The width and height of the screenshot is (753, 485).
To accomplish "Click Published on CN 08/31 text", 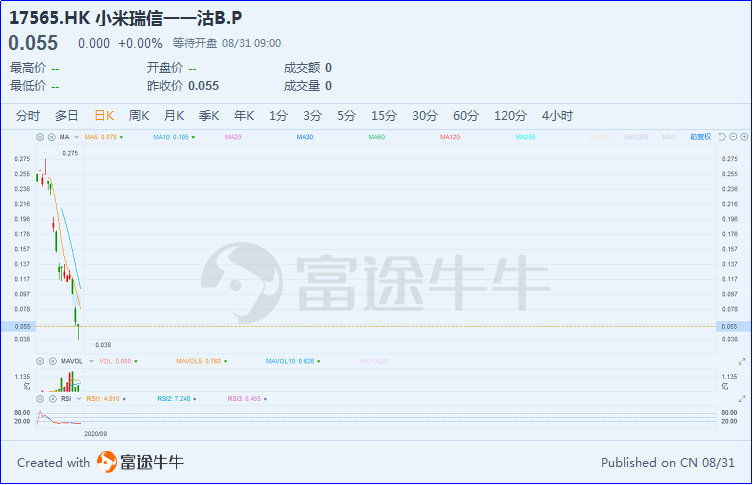I will click(x=668, y=462).
